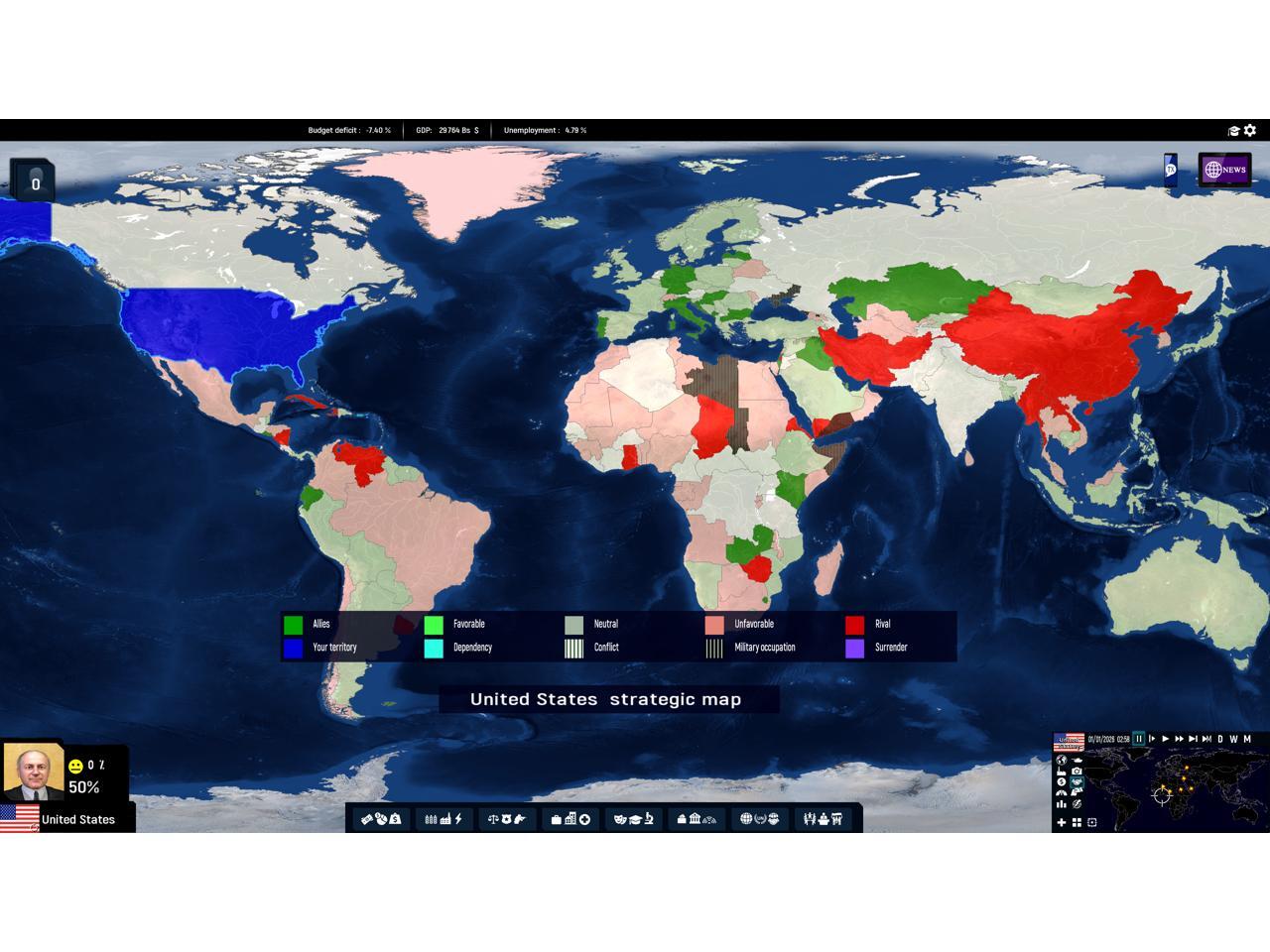1270x952 pixels.
Task: Open the finance and budget menu
Action: point(381,819)
